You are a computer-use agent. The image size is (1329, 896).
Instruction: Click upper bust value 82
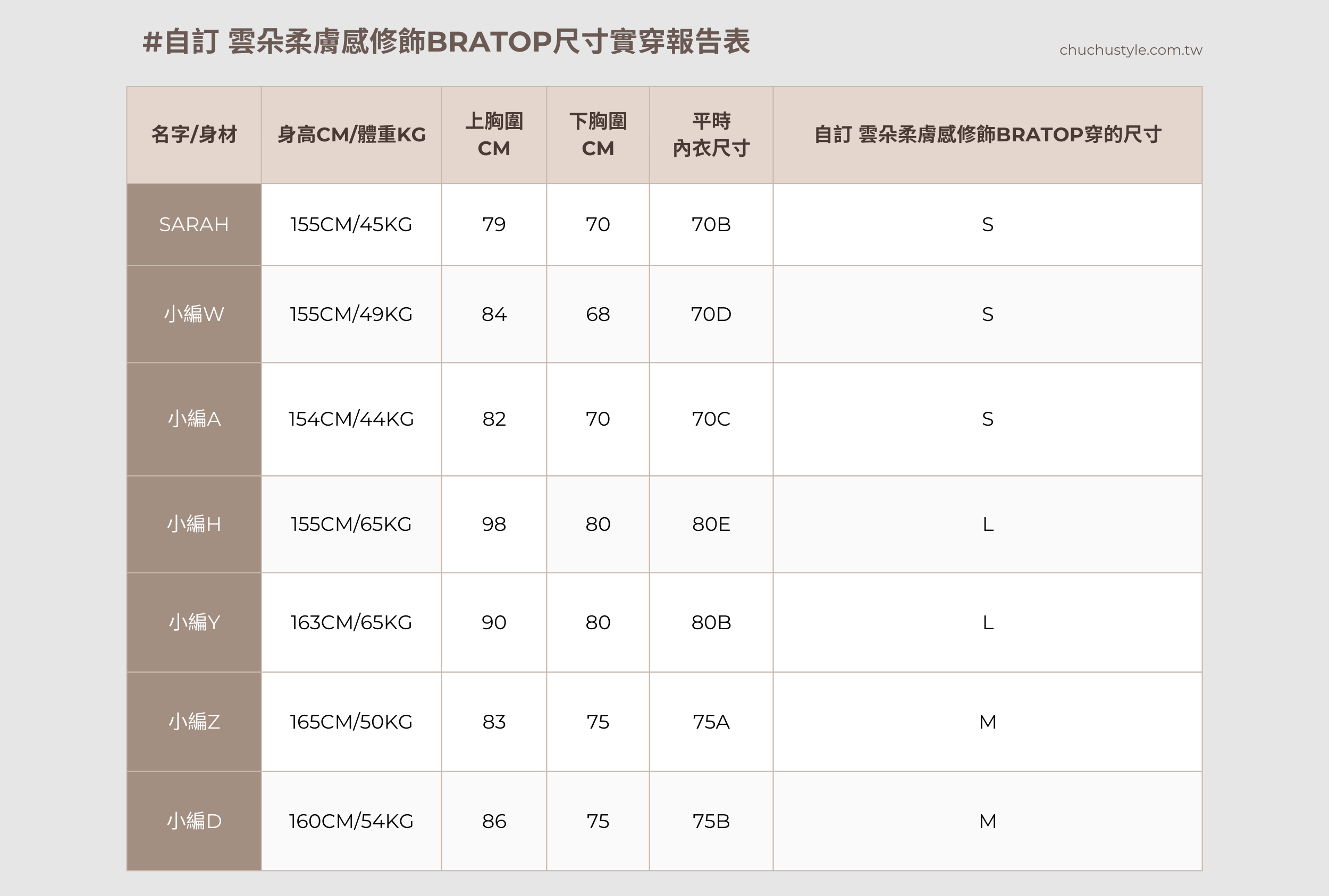tap(494, 419)
